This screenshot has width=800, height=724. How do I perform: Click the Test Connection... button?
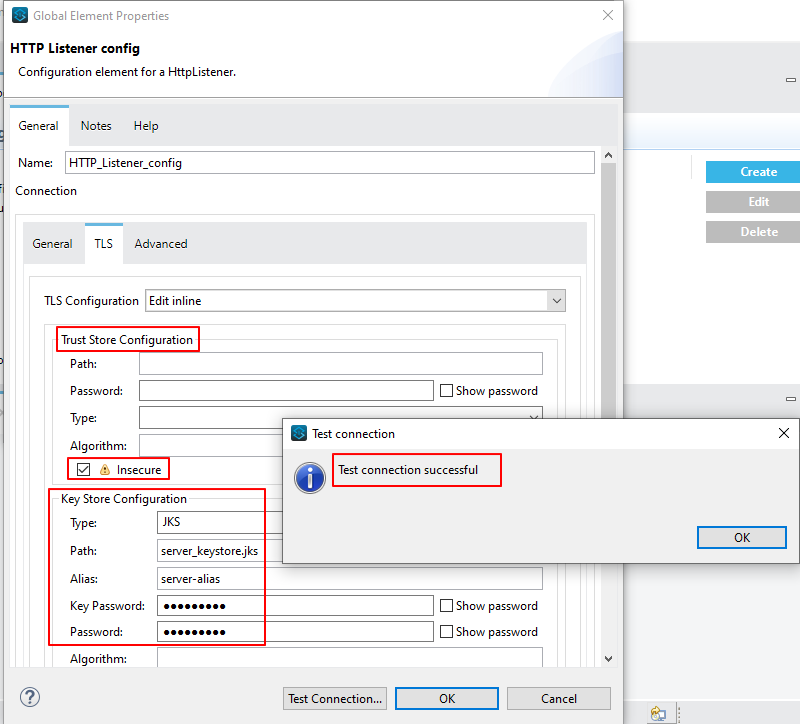point(334,699)
